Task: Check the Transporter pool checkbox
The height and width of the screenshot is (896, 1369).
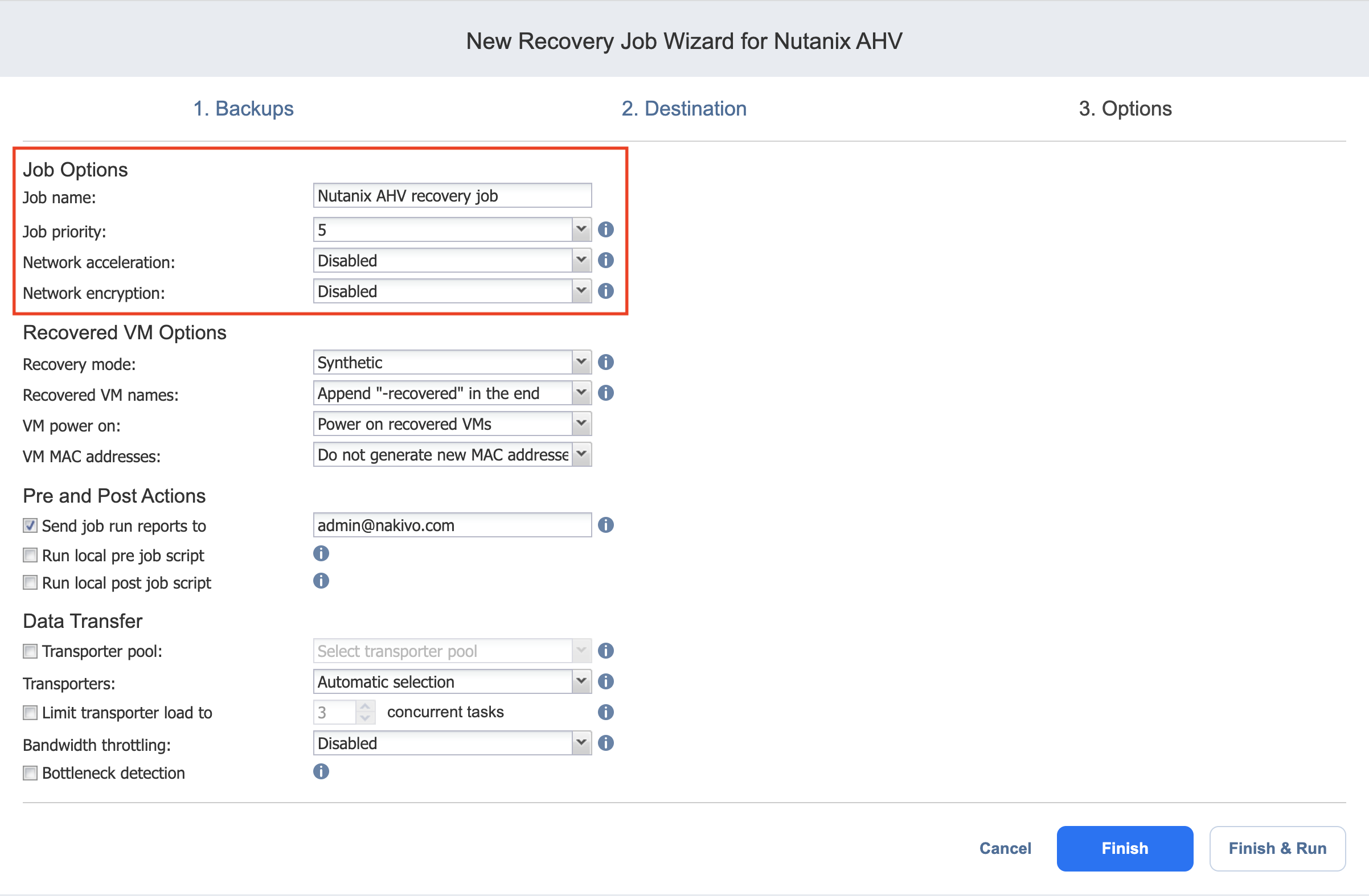Action: tap(30, 651)
